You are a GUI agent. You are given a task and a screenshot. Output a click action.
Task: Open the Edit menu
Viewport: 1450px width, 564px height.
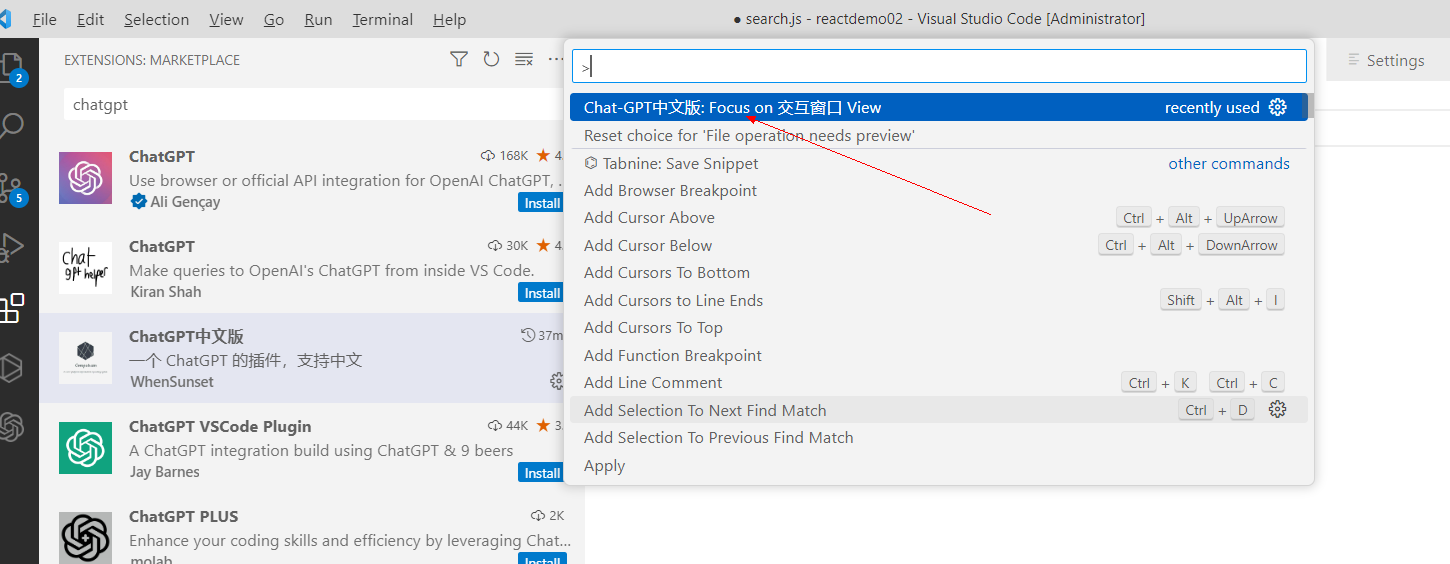point(90,19)
